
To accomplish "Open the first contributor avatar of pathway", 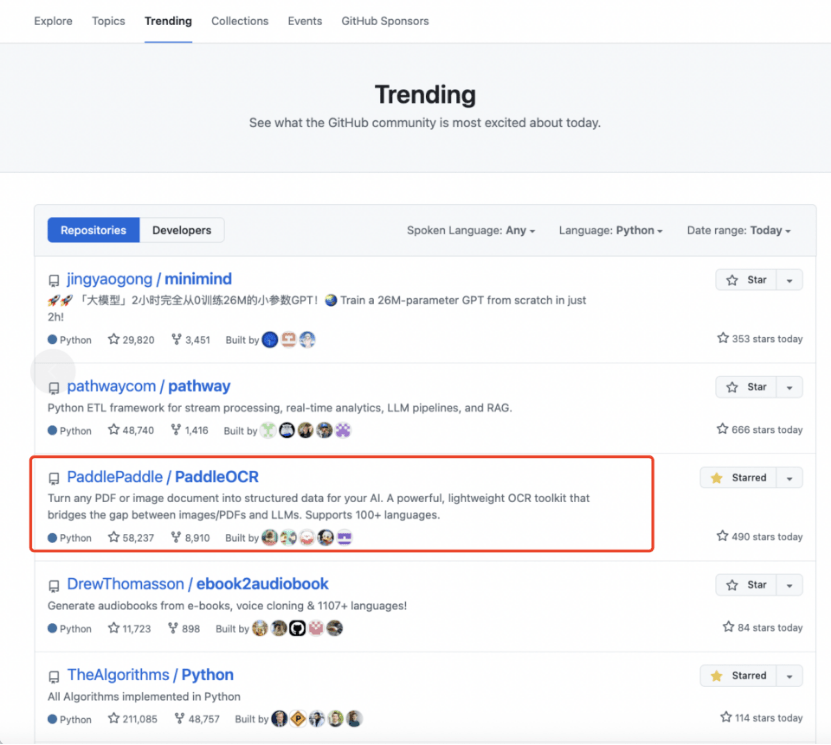I will pos(268,430).
